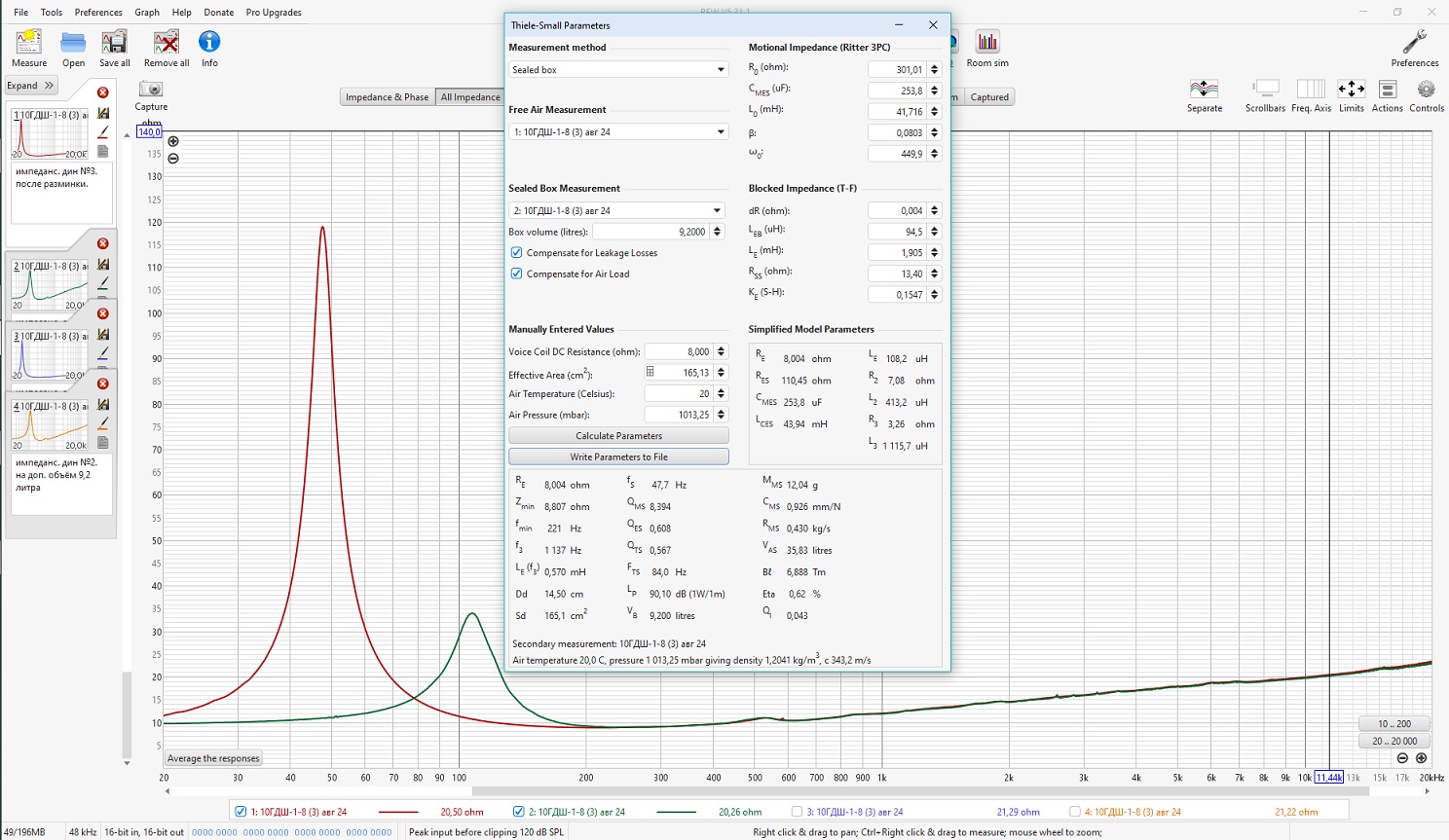Set frequency range to 20 .. 20 000
Screen dimensions: 1449x840
click(1393, 742)
